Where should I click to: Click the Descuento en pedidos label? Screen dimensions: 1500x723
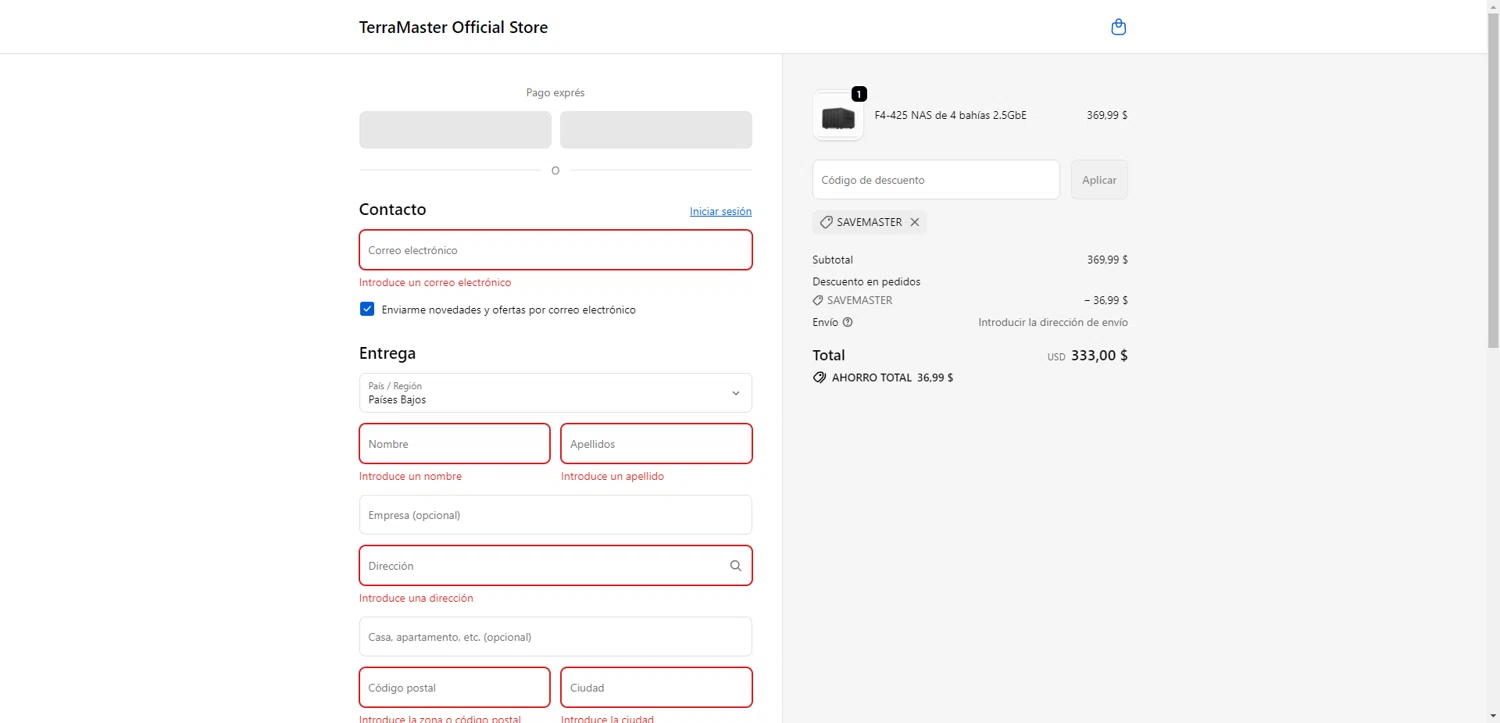(866, 282)
